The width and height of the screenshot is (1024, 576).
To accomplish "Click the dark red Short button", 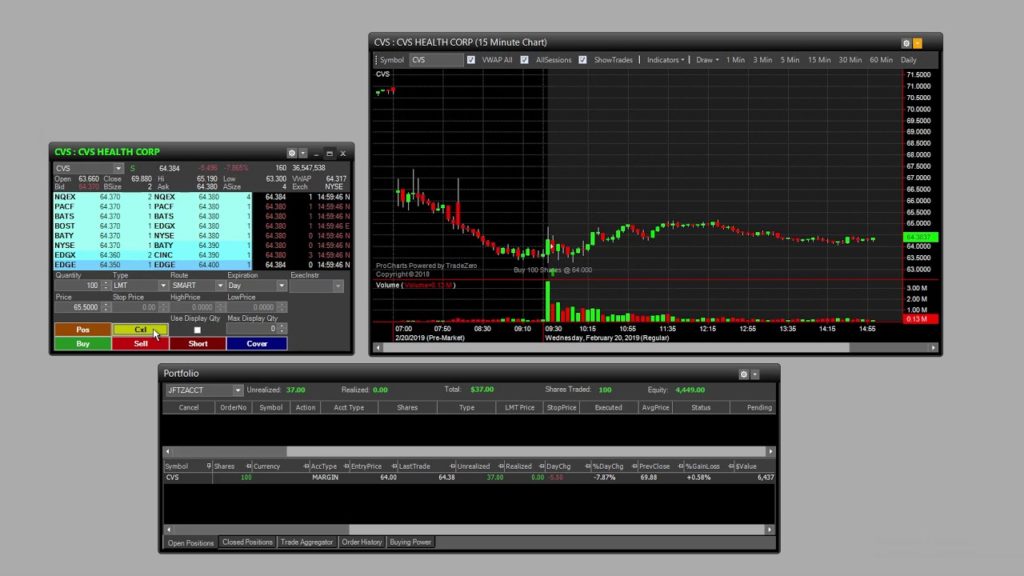I will pyautogui.click(x=198, y=344).
